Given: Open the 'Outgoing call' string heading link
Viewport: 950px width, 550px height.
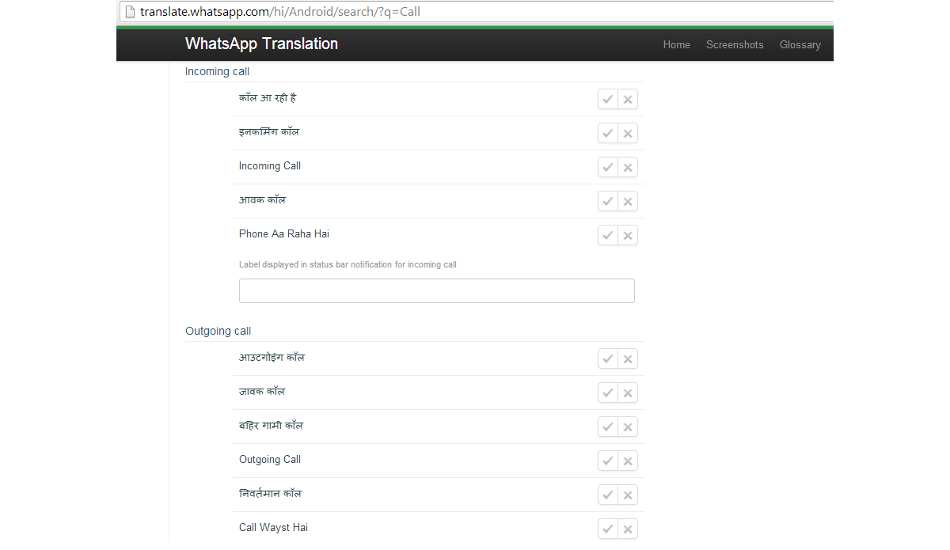Looking at the screenshot, I should [x=218, y=331].
